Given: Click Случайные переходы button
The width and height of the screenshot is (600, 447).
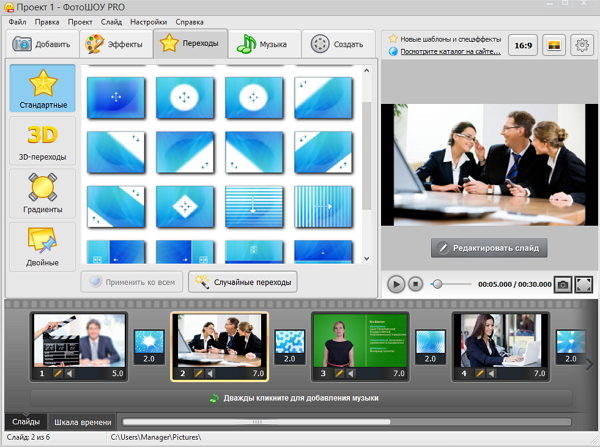Looking at the screenshot, I should pyautogui.click(x=243, y=282).
